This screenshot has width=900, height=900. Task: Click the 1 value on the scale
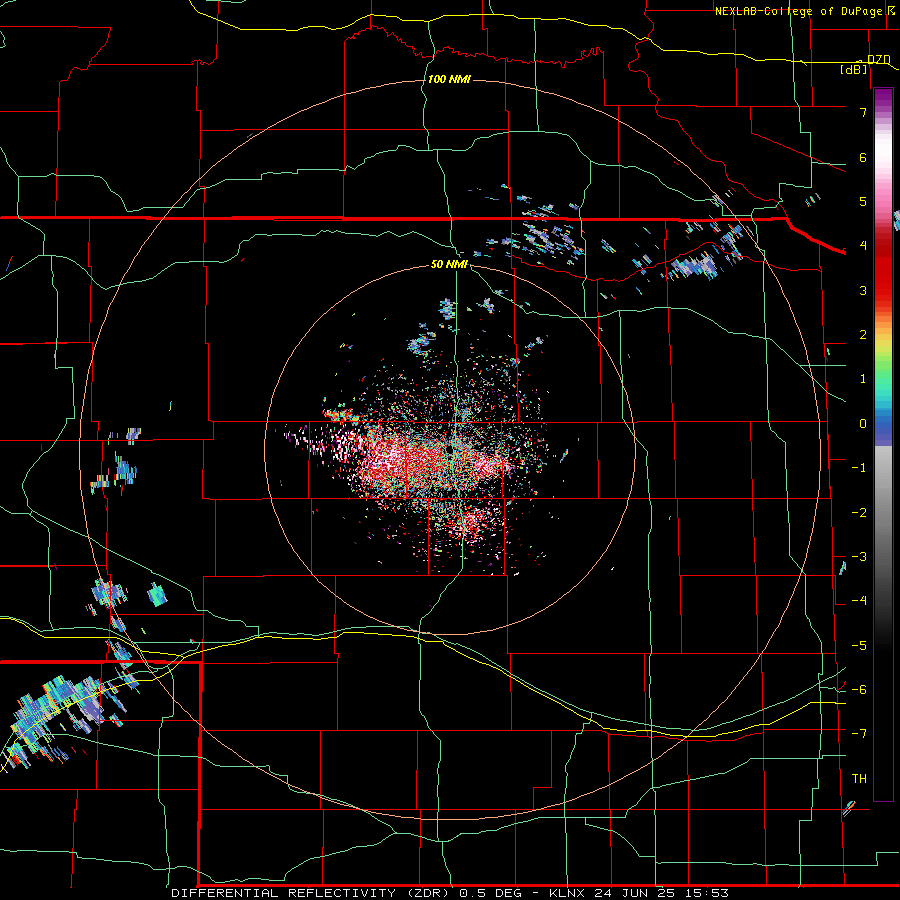(863, 378)
